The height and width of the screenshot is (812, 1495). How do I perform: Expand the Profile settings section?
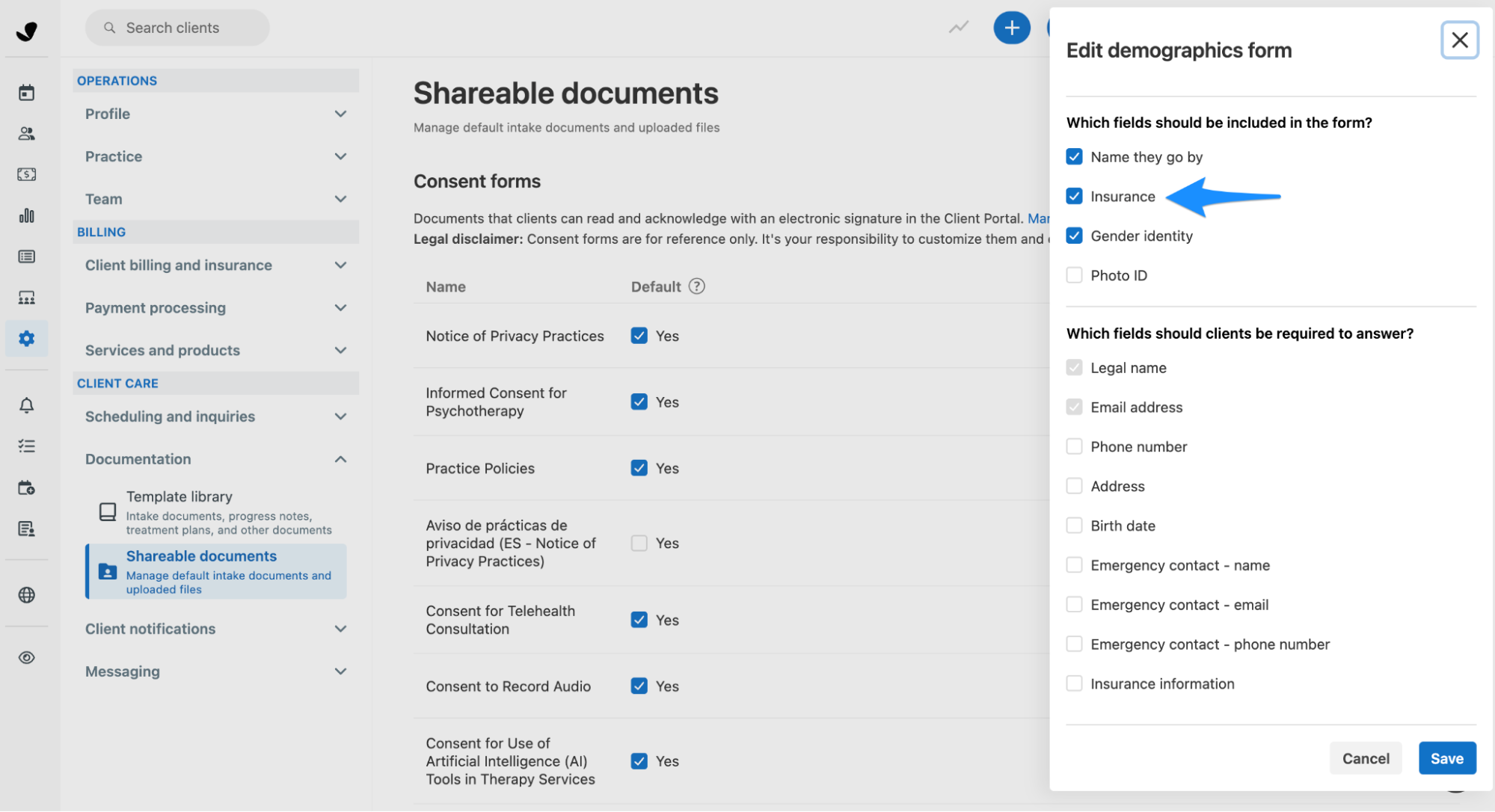pos(215,114)
